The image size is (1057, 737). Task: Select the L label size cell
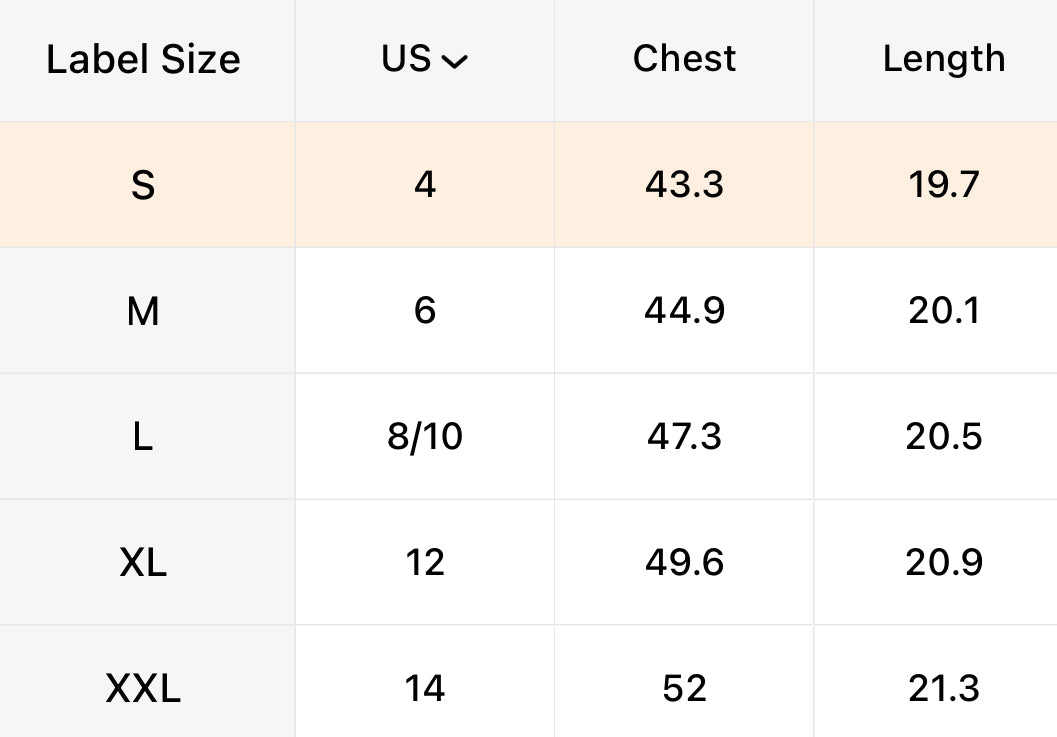(143, 437)
